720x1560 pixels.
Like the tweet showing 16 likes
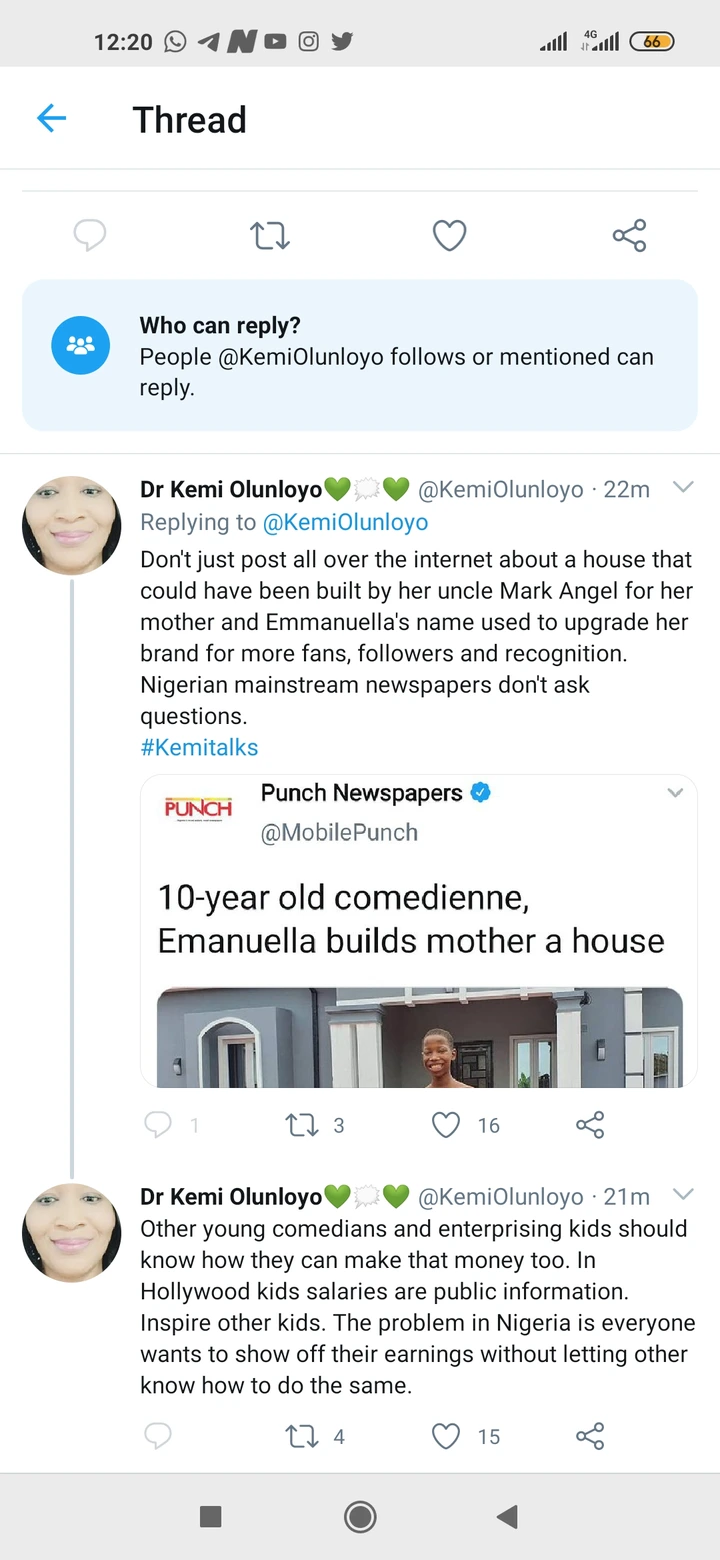coord(446,1125)
